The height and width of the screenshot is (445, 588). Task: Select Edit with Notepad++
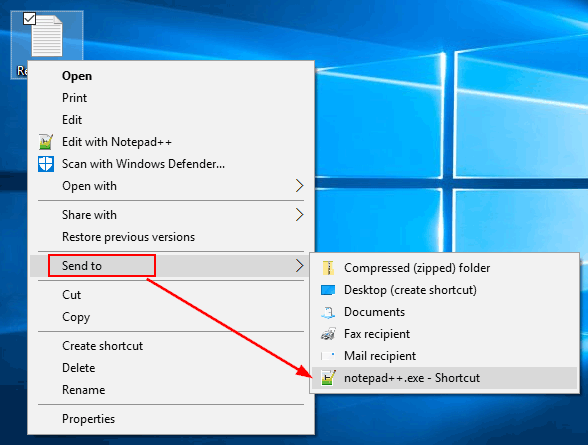click(x=171, y=142)
